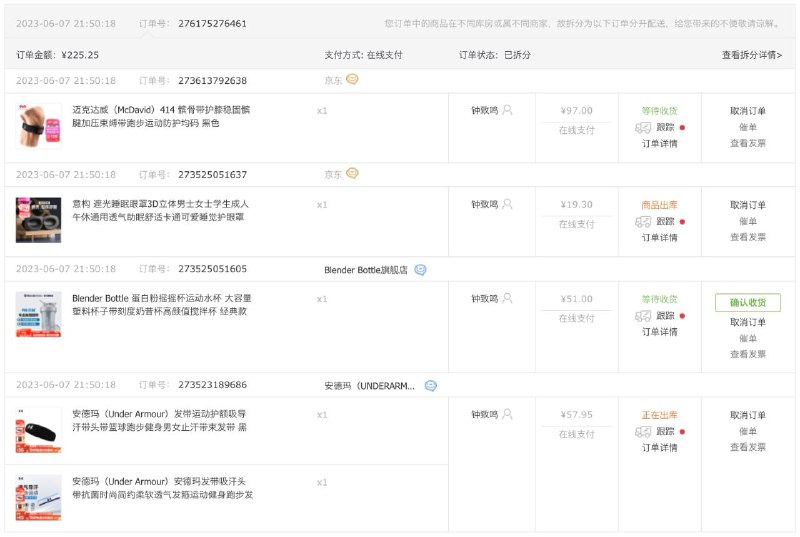Open 订单详情 for Under Armour order

pyautogui.click(x=659, y=447)
